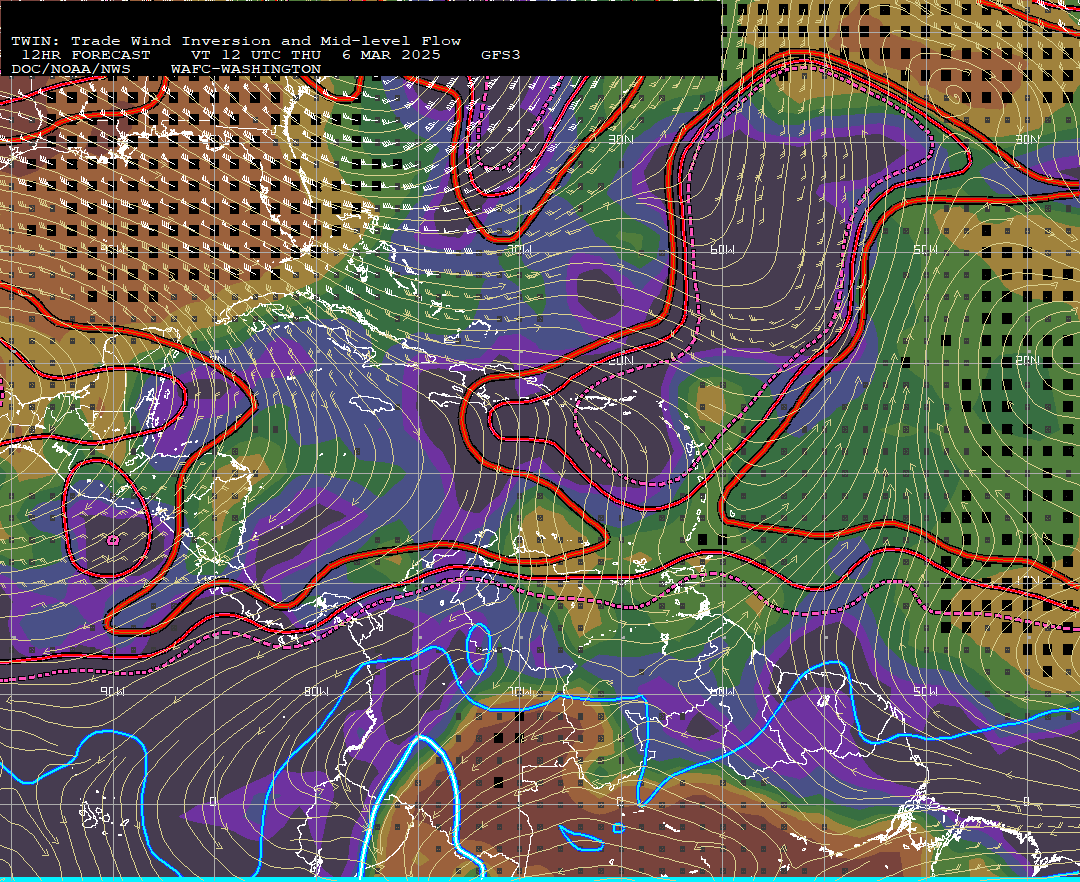Click the 'WAFC-WASHINGTON' label
This screenshot has height=882, width=1080.
click(x=246, y=70)
